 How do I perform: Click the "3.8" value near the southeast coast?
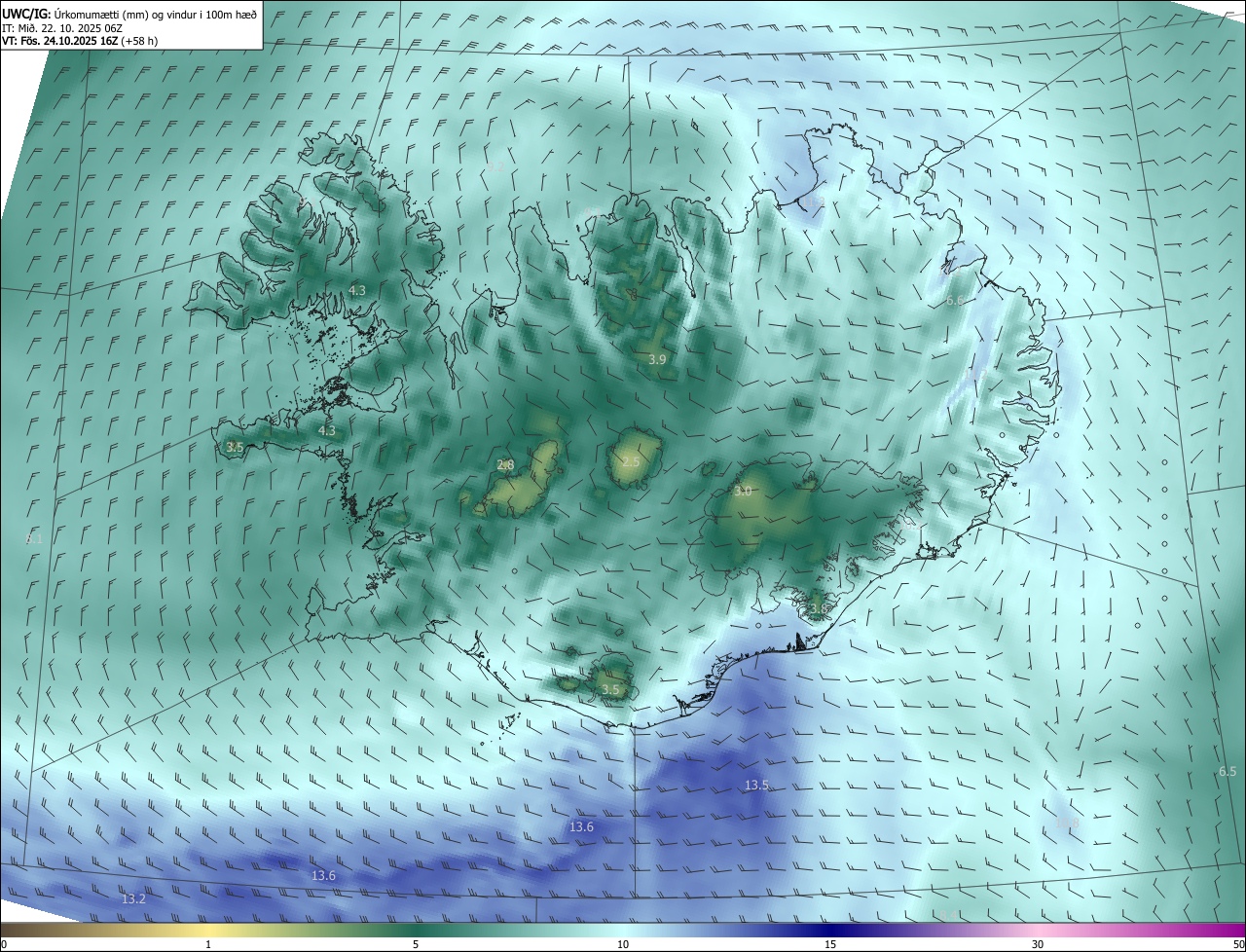tap(818, 608)
